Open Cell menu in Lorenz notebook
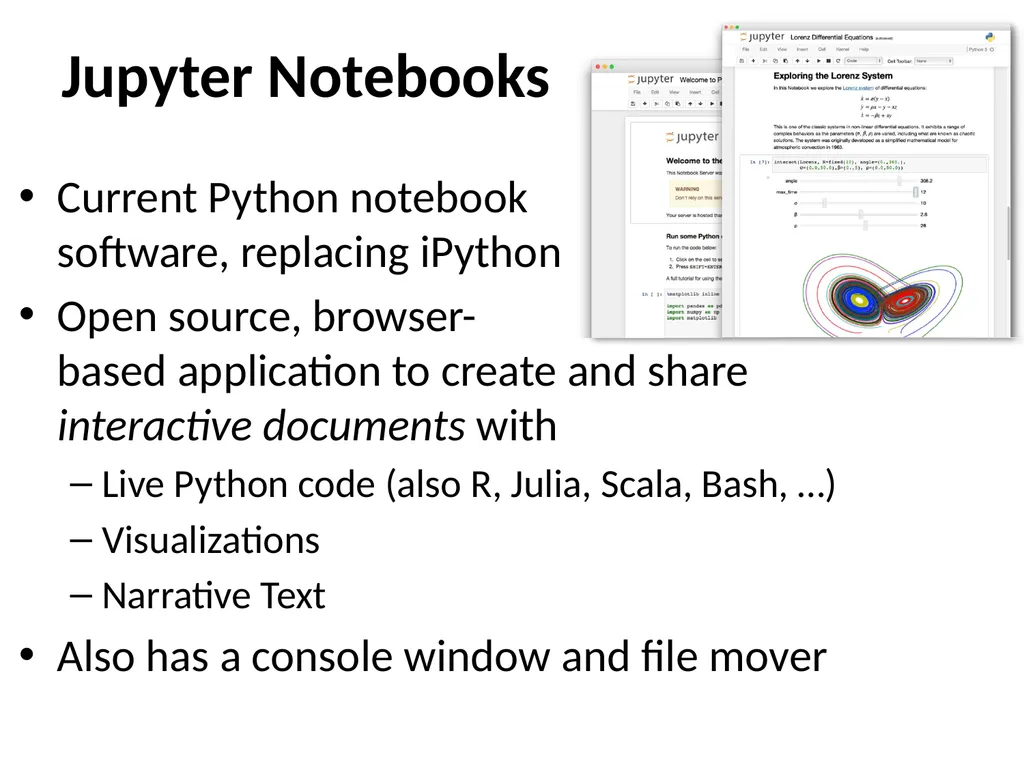The image size is (1024, 768). tap(822, 49)
